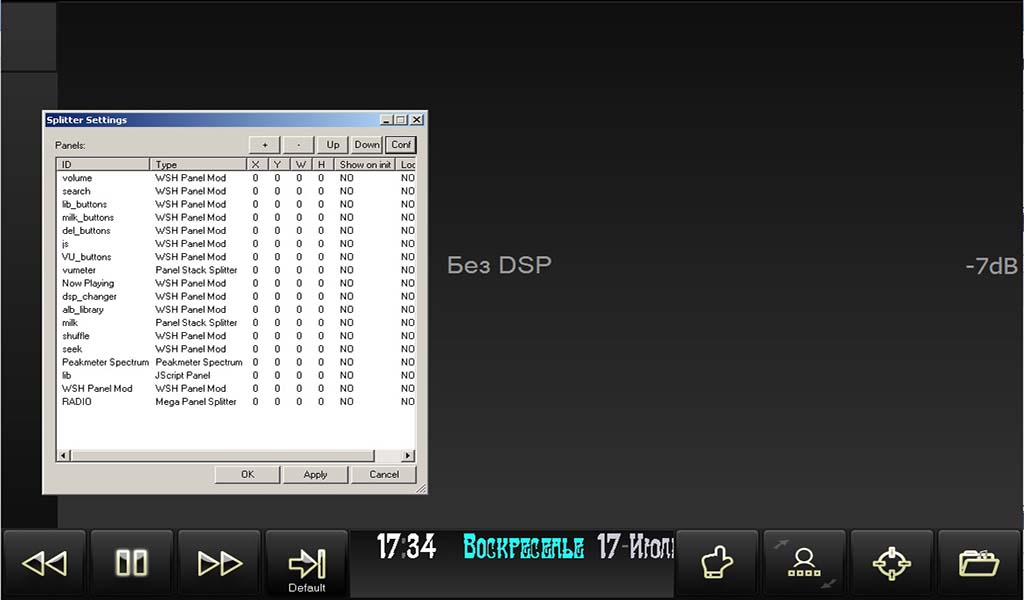Move the panel Up in list
The height and width of the screenshot is (600, 1024).
333,145
